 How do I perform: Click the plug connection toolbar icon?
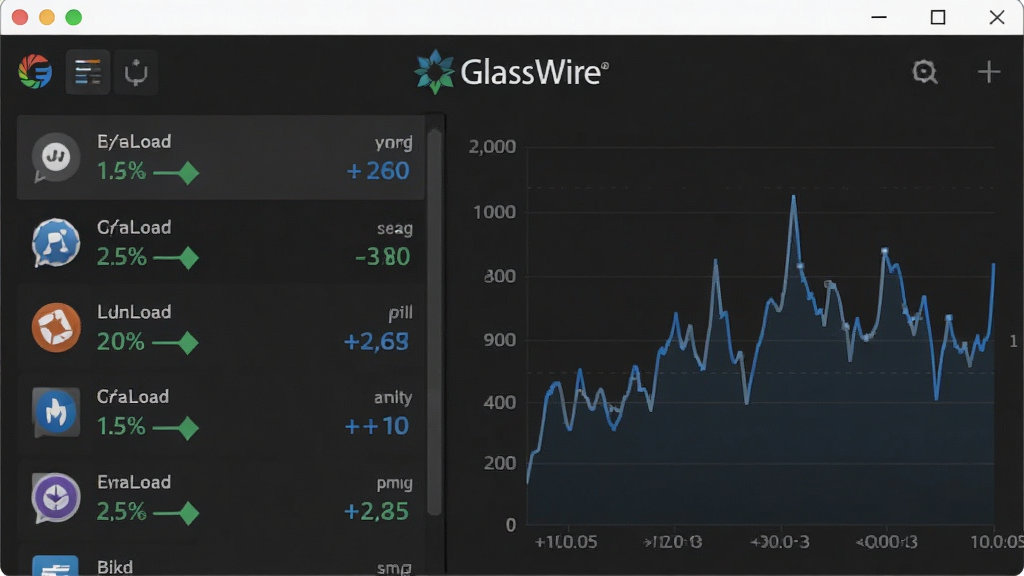click(136, 72)
